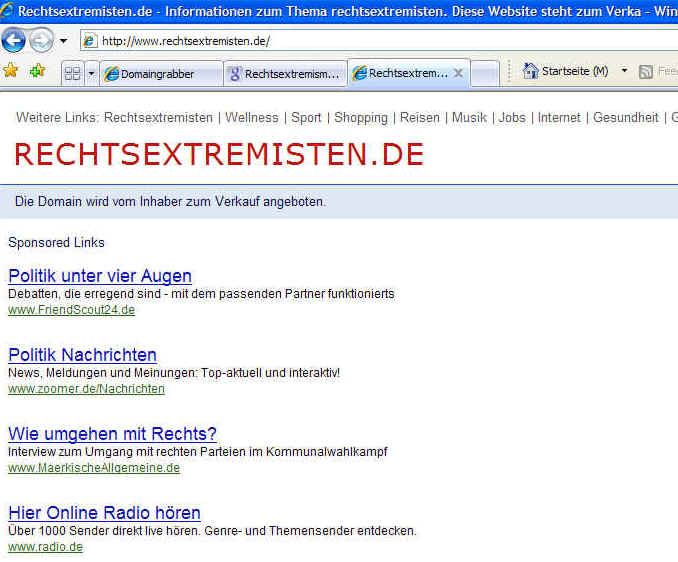The width and height of the screenshot is (678, 562).
Task: Click the browser Back arrow button
Action: 14,41
